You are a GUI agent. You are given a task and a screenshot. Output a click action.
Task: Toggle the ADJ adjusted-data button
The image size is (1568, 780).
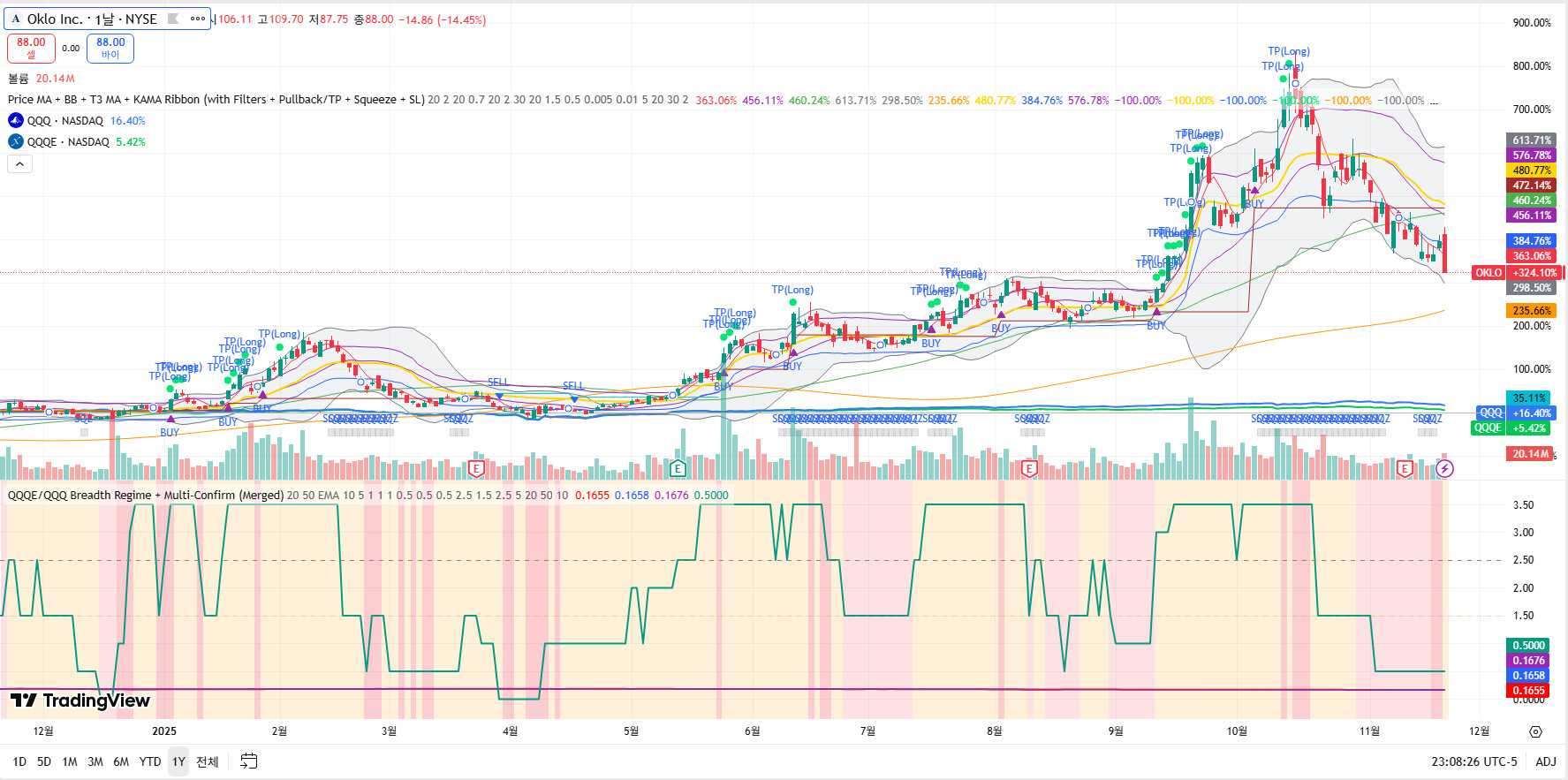(x=1546, y=761)
